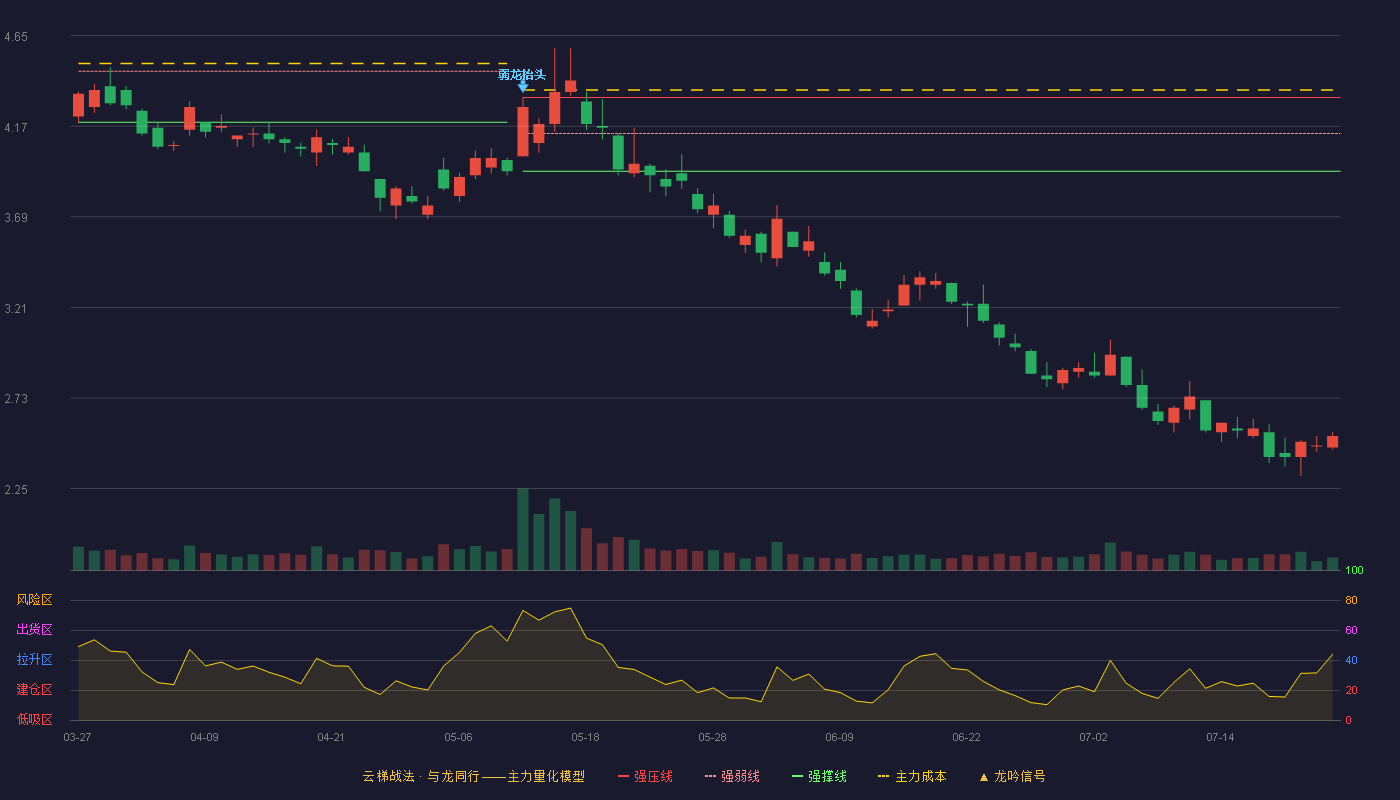Image resolution: width=1400 pixels, height=800 pixels.
Task: Click the indicator scale value 100
Action: point(1354,571)
